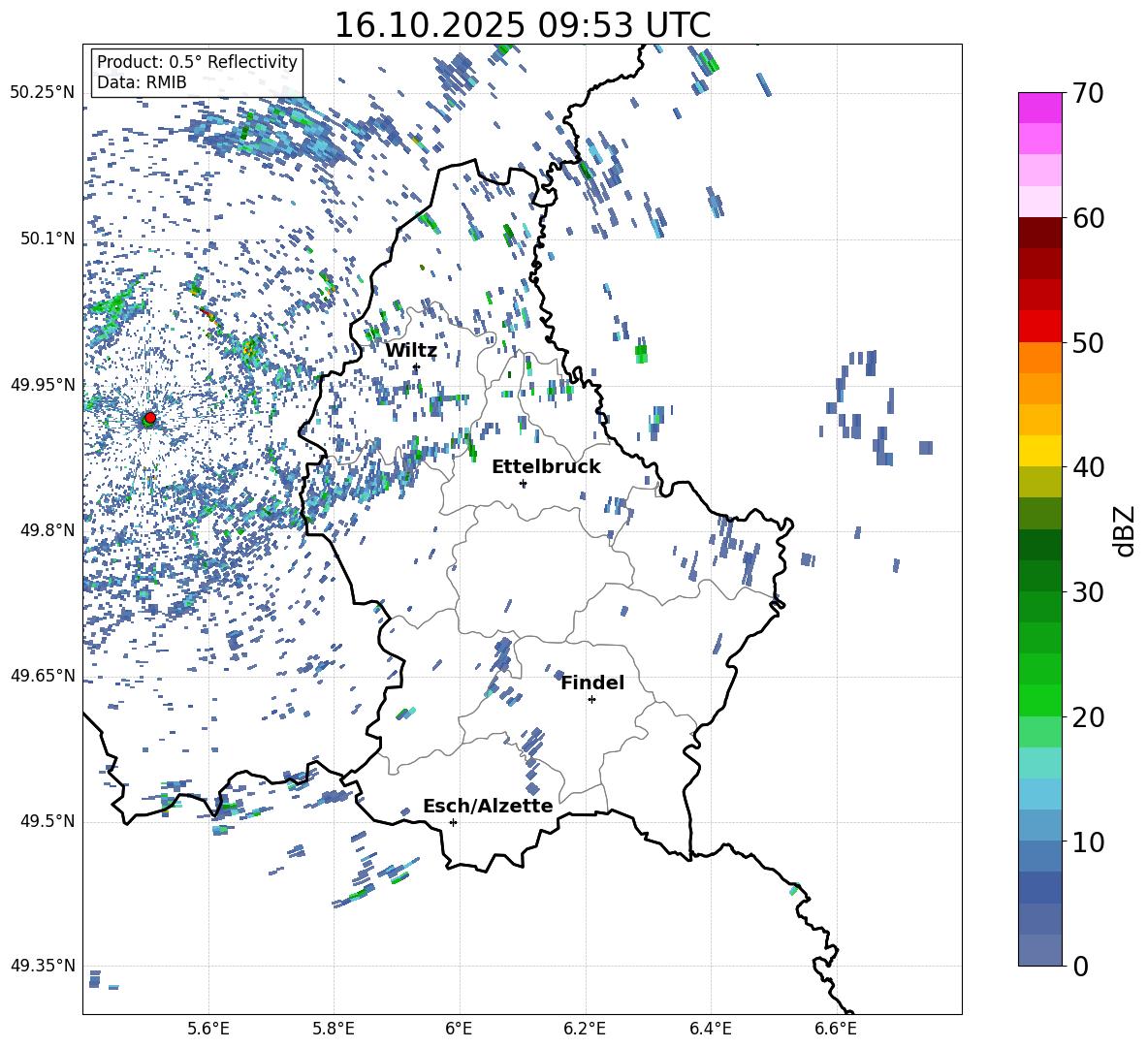
Task: Pick the dark maroon band below 60 dBZ
Action: tap(1040, 233)
